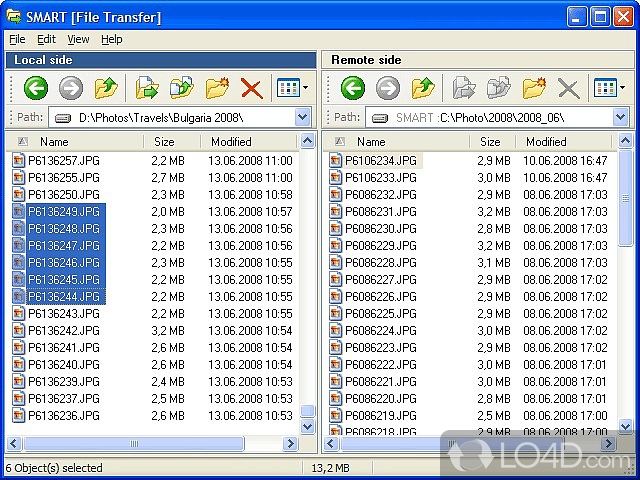640x480 pixels.
Task: Click the drive icon in Remote Path field
Action: [380, 118]
